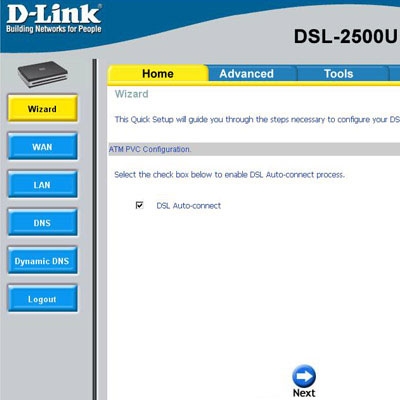This screenshot has height=400, width=400.
Task: Open the Home tab
Action: pyautogui.click(x=158, y=74)
